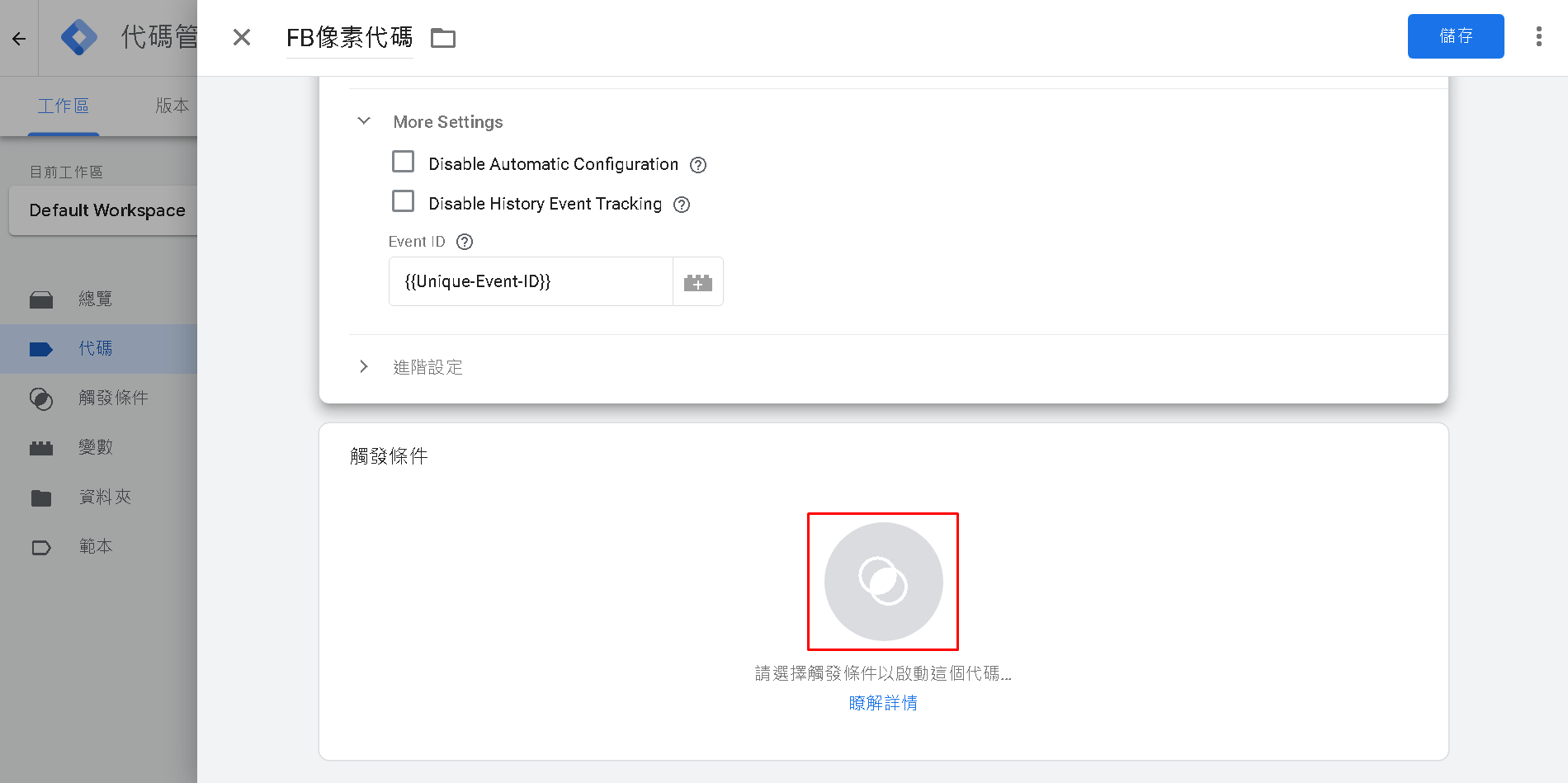Open 總覽 overview icon in sidebar
The height and width of the screenshot is (783, 1568).
point(41,300)
